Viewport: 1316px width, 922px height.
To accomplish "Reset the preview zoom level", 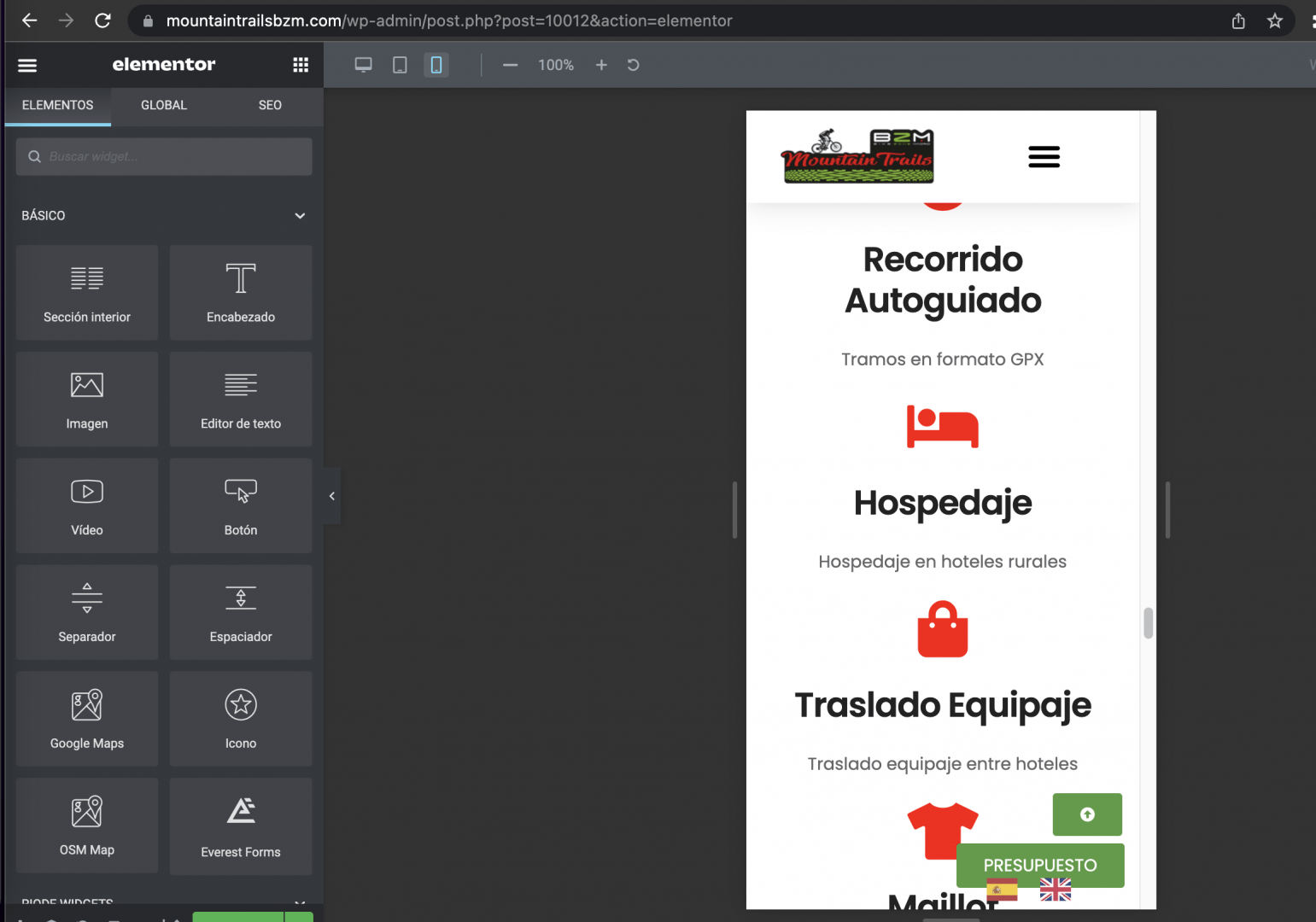I will point(634,65).
